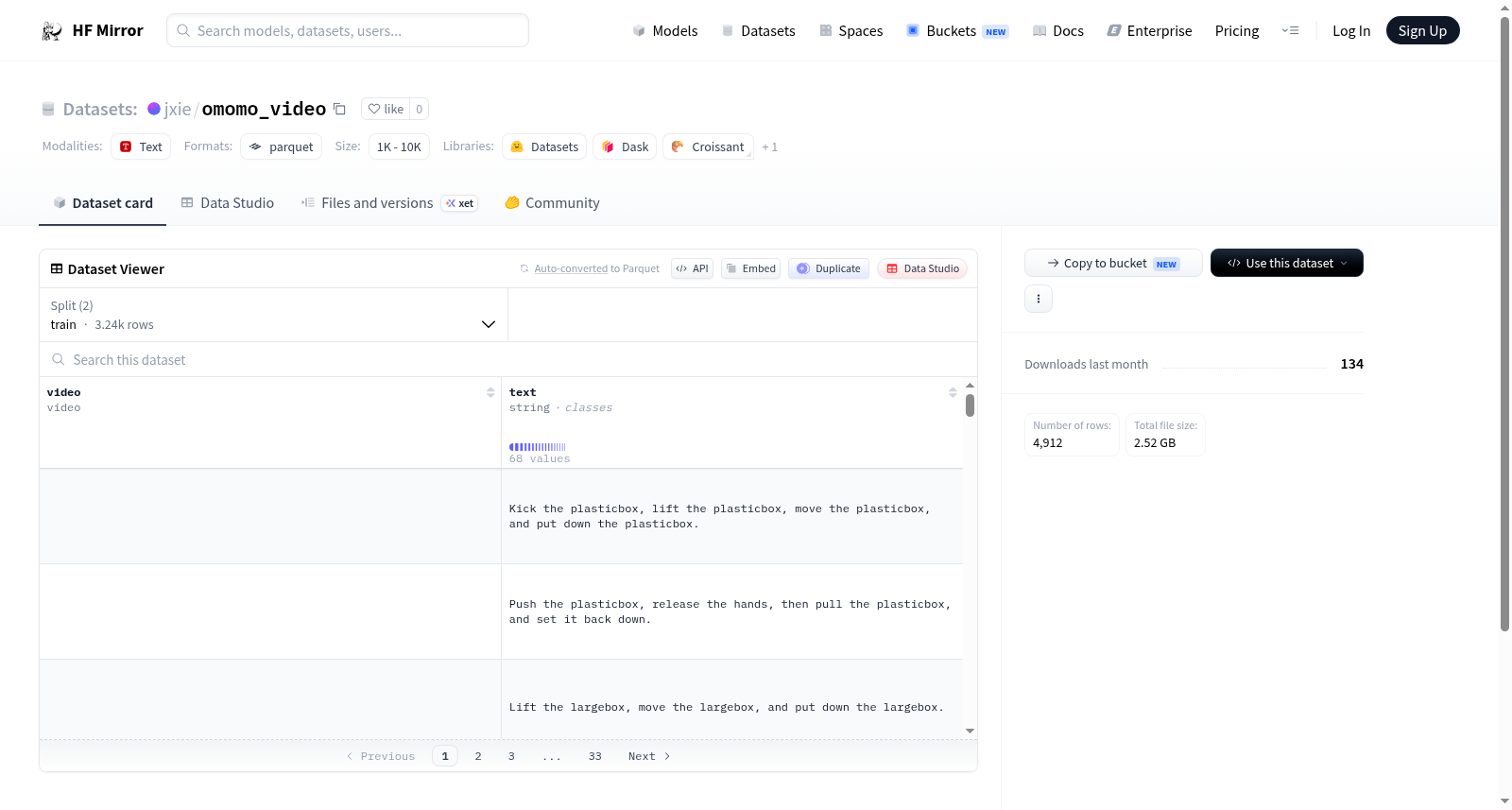Viewport: 1512px width, 810px height.
Task: Go to page 3 of the viewer
Action: point(511,756)
